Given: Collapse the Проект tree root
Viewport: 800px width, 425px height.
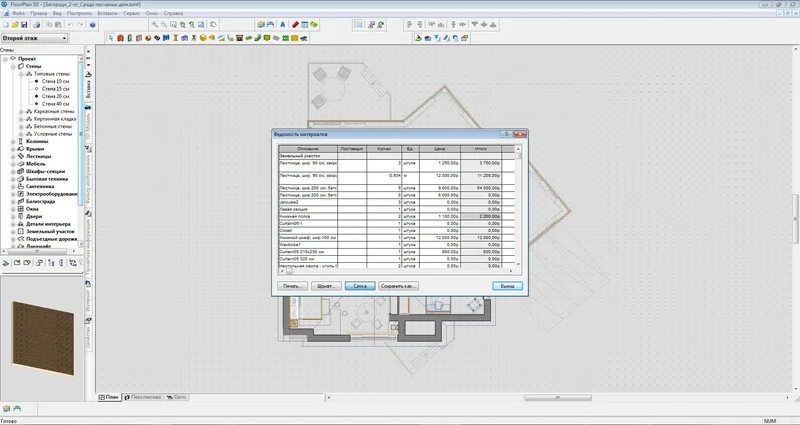Looking at the screenshot, I should (x=6, y=59).
